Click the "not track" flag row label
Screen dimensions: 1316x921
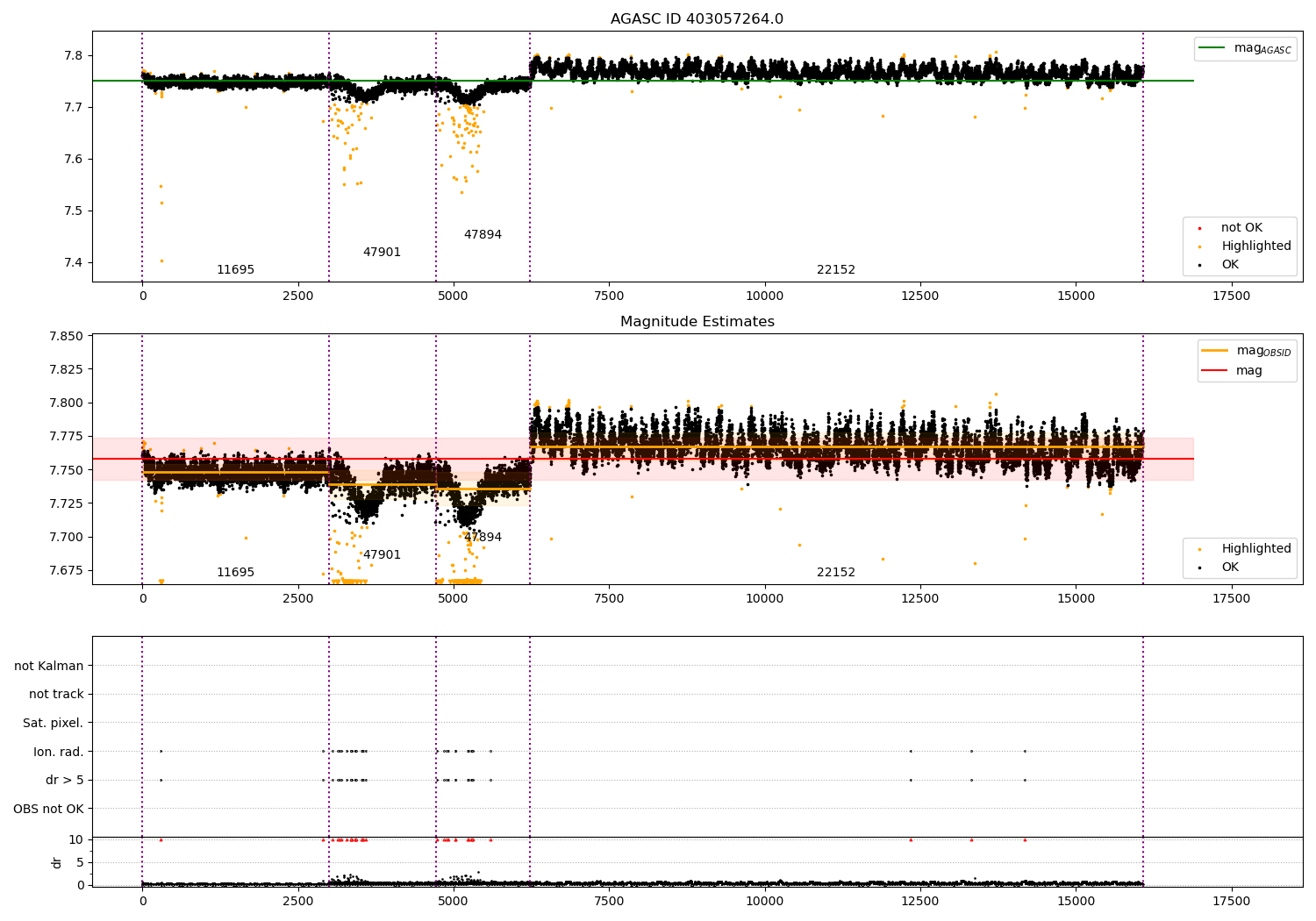tap(56, 695)
